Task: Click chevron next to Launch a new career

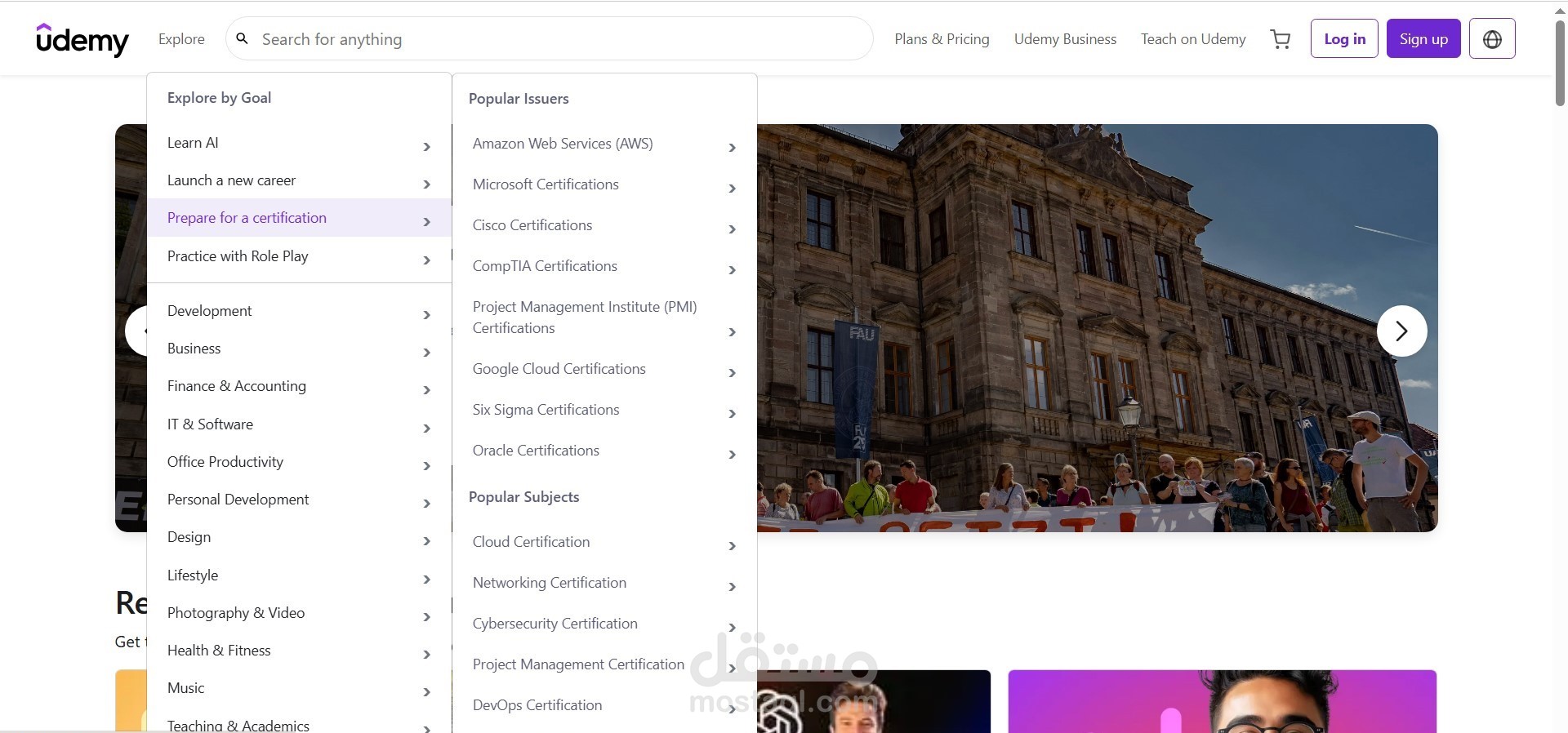Action: [x=426, y=184]
